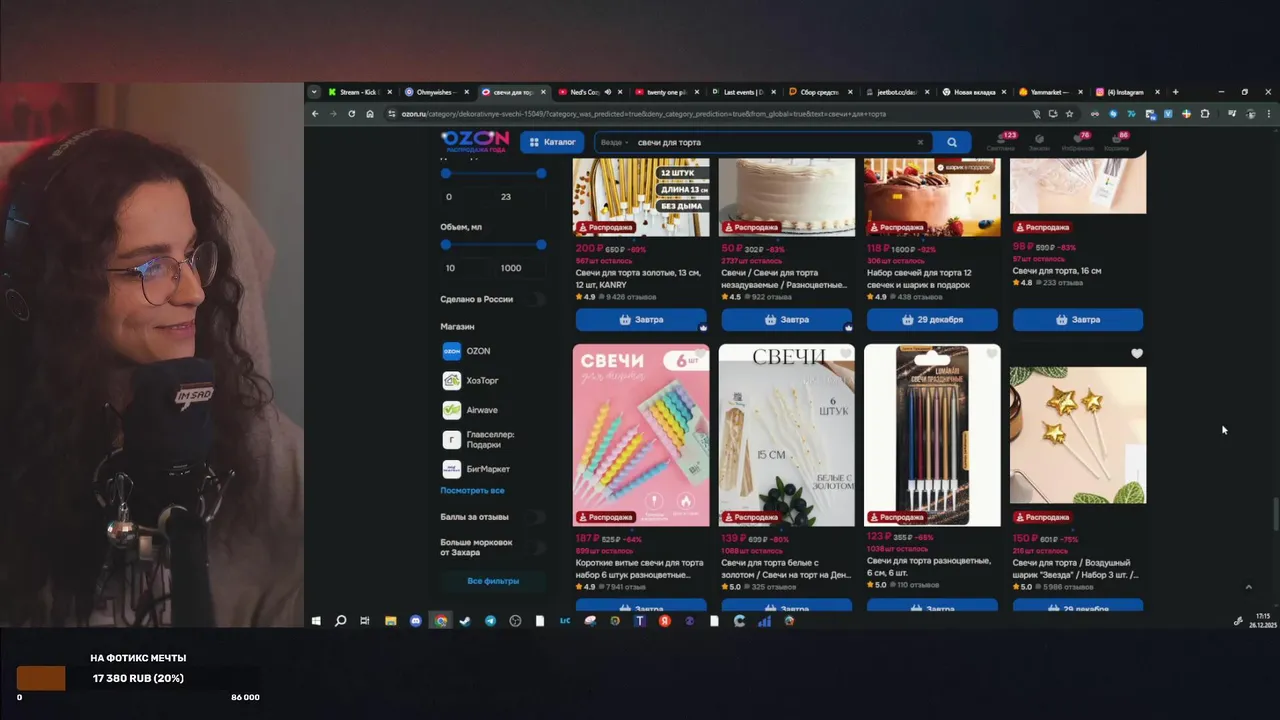Open a new browser tab with plus icon
Image resolution: width=1280 pixels, height=720 pixels.
1175,92
